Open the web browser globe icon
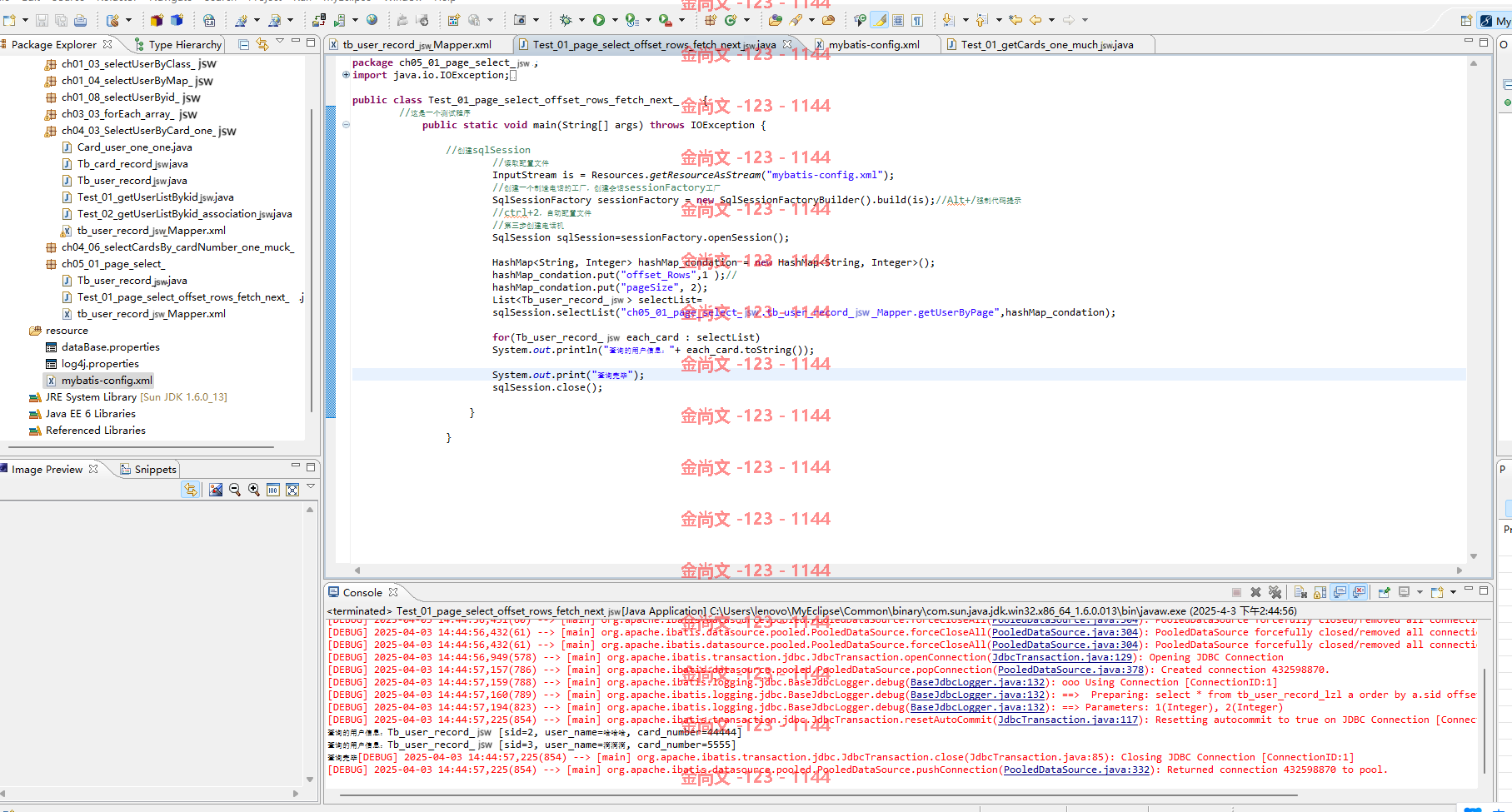 [x=372, y=20]
